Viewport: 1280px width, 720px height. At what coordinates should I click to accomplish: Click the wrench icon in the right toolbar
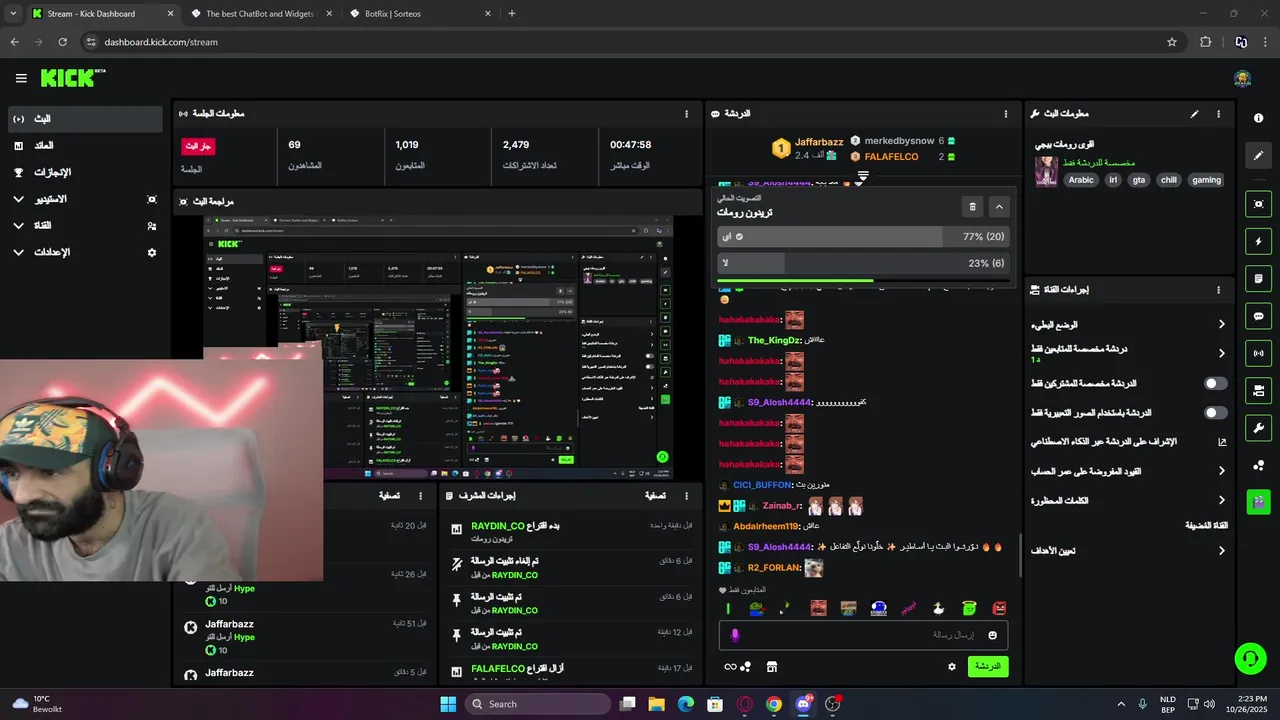(1258, 428)
